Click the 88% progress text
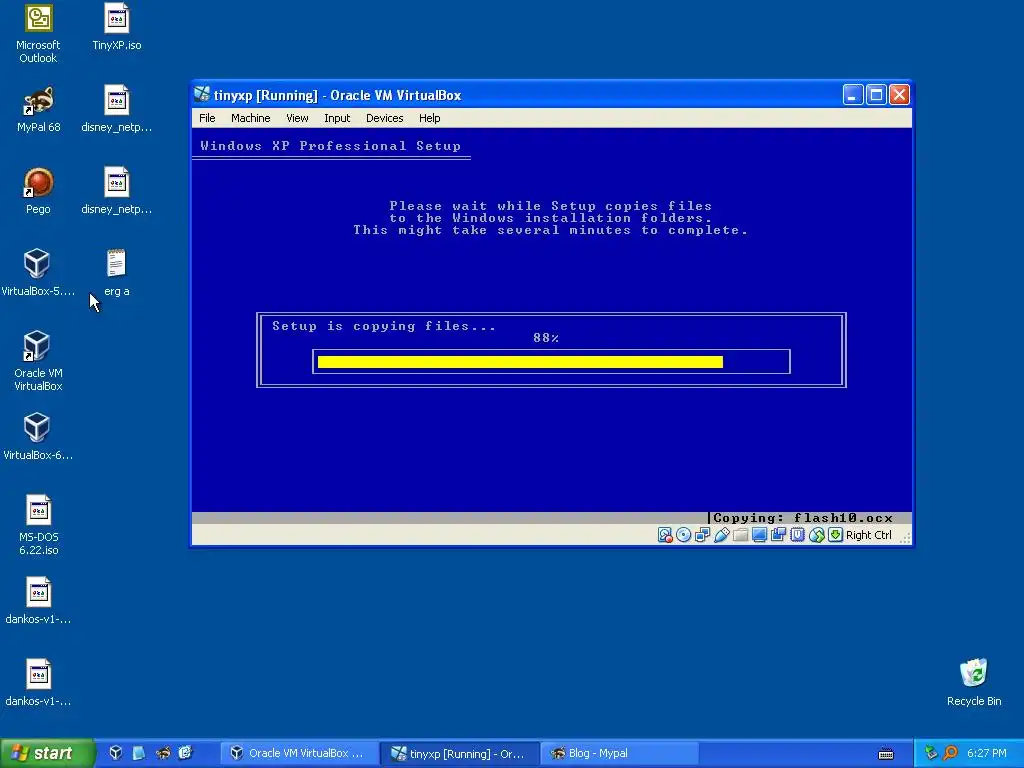The width and height of the screenshot is (1024, 768). (546, 338)
